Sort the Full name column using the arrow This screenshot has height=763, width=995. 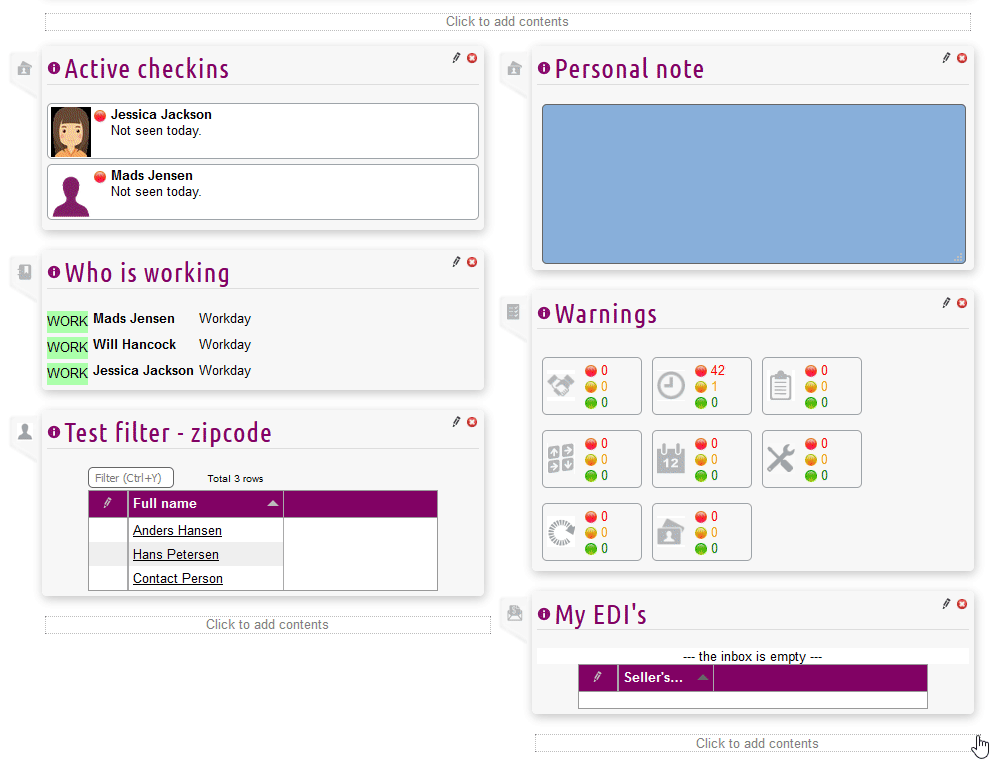(x=273, y=504)
